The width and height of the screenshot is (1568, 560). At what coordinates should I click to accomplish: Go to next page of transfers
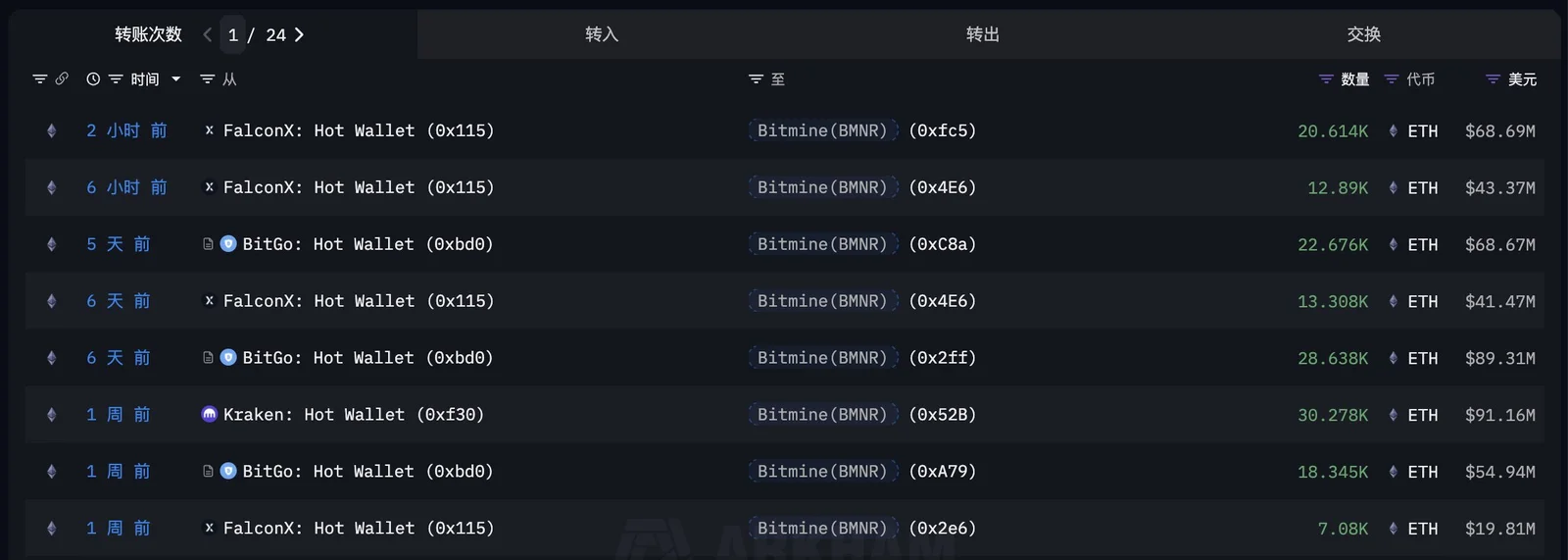[299, 34]
